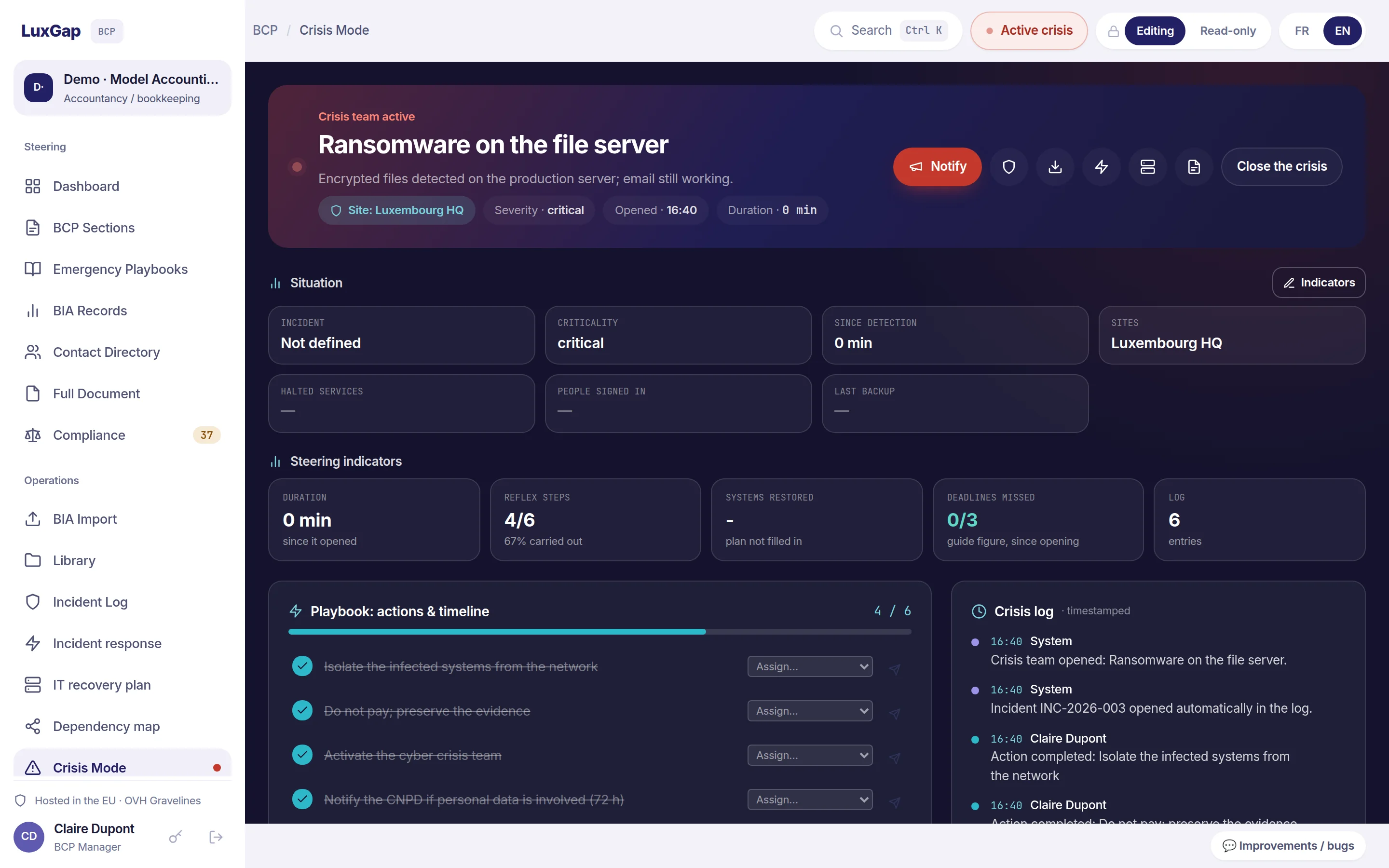Click the send icon for Notify the CNPD
The width and height of the screenshot is (1389, 868).
click(x=894, y=802)
